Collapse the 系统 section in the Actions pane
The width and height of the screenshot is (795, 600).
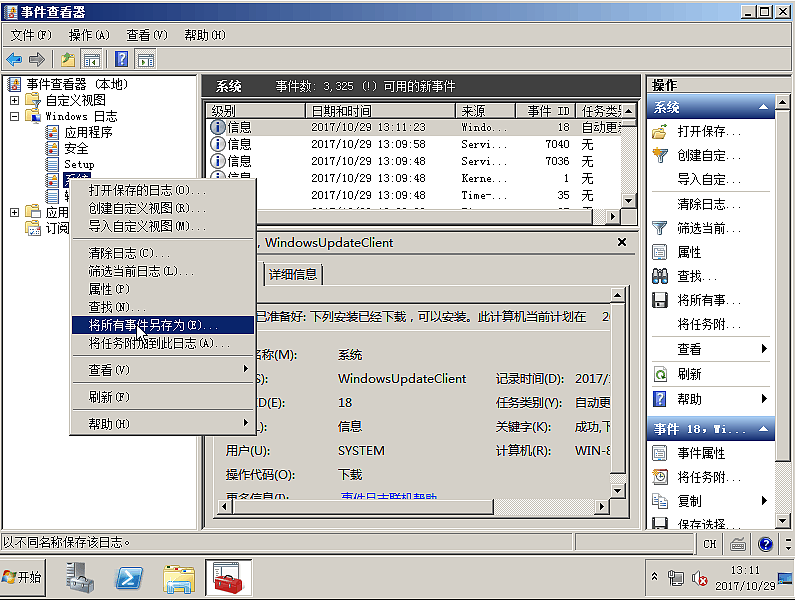click(765, 108)
